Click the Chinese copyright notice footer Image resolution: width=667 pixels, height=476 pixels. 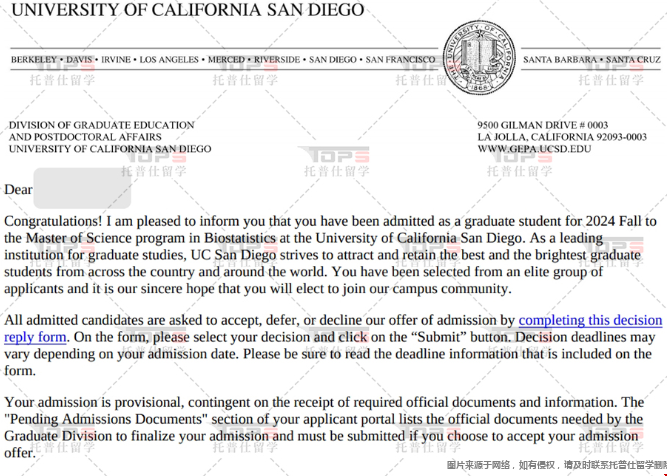(556, 465)
